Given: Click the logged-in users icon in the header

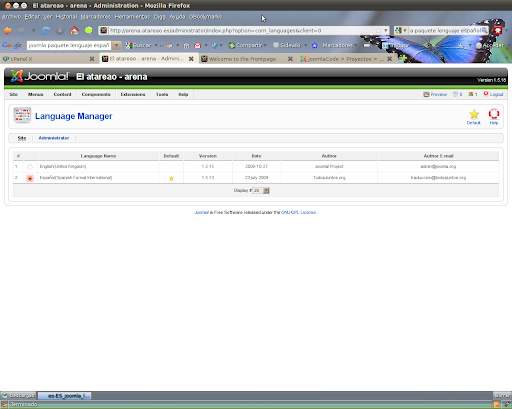Looking at the screenshot, I should coord(471,94).
